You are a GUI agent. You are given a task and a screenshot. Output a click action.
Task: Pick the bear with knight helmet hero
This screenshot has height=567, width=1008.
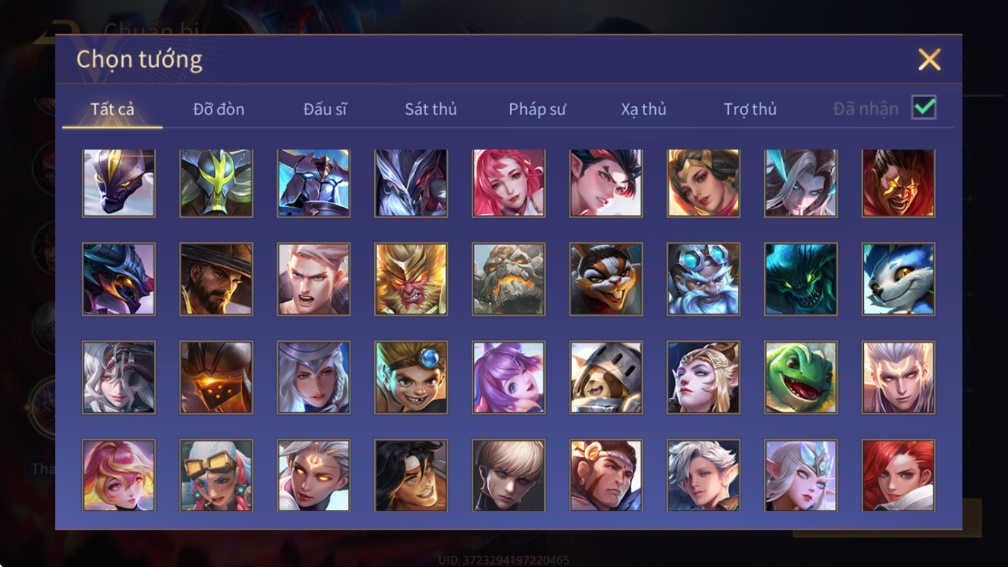[x=606, y=377]
